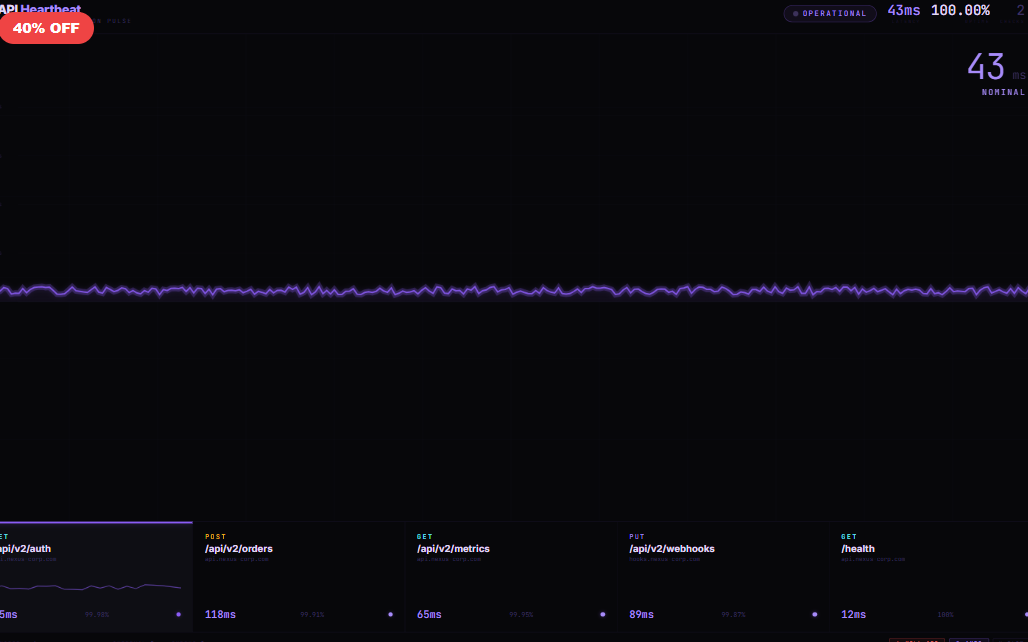Image resolution: width=1028 pixels, height=642 pixels.
Task: Click the large 43 ms NOMINAL readout
Action: click(x=990, y=72)
